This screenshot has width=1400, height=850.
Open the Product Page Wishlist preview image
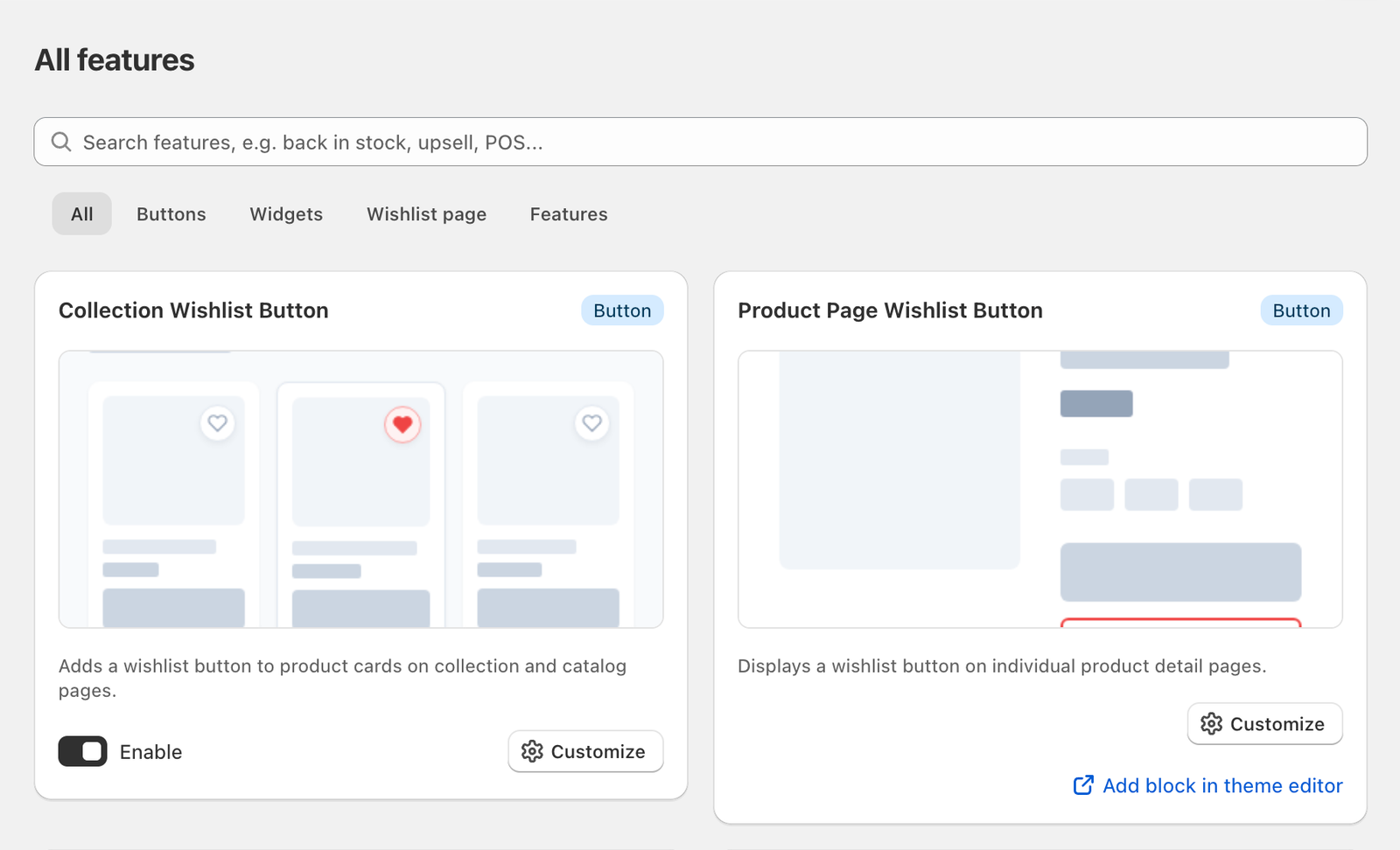1039,490
